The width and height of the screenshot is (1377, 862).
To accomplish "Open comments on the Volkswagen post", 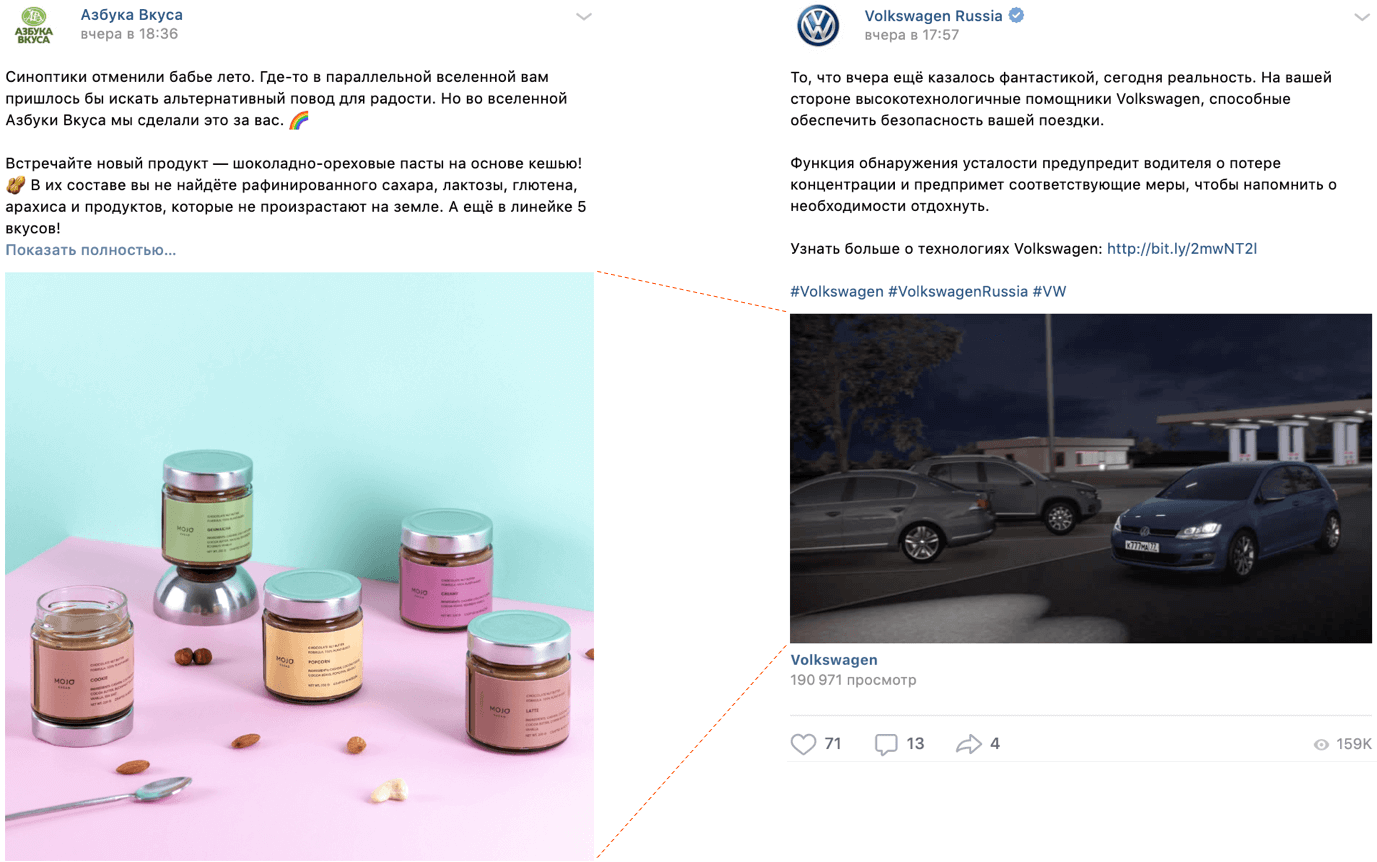I will 886,744.
